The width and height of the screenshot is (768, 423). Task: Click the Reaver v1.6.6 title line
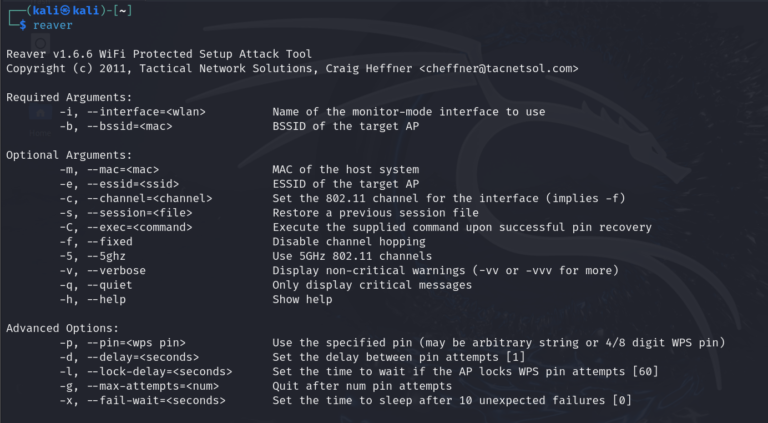[159, 53]
